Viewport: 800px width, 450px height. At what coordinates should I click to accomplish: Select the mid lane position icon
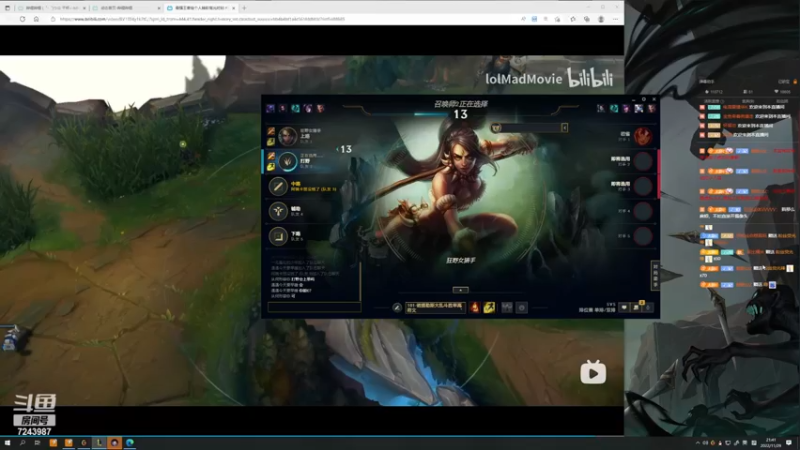(x=278, y=186)
